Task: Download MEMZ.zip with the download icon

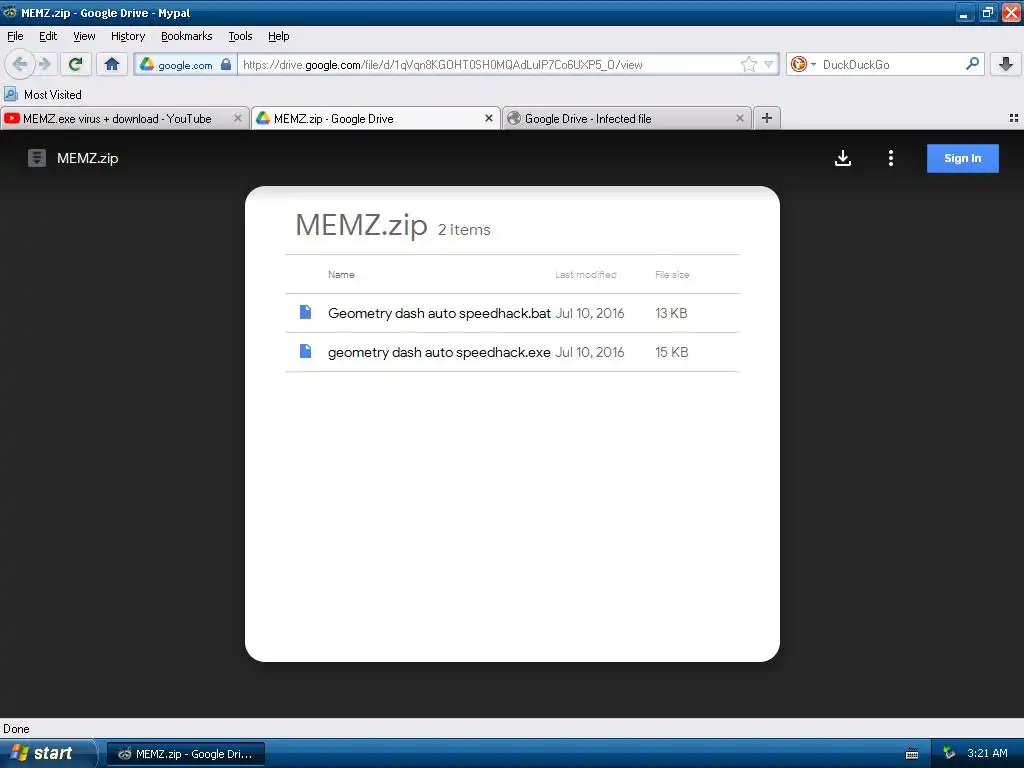Action: (x=842, y=158)
